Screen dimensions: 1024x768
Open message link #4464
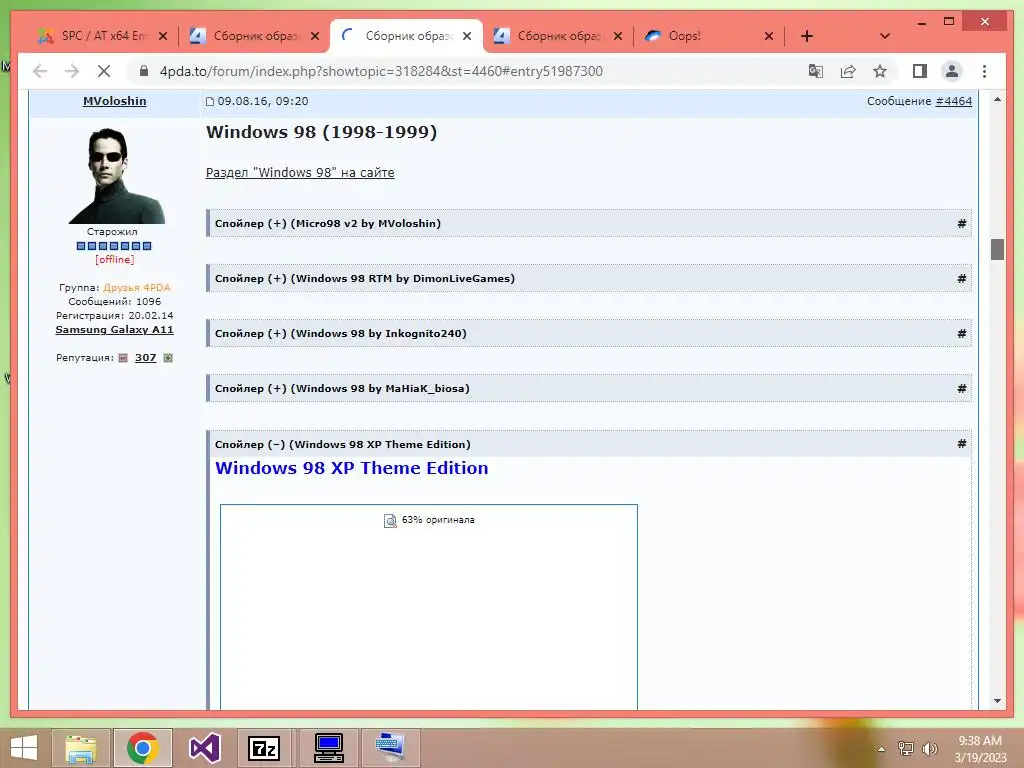point(953,101)
